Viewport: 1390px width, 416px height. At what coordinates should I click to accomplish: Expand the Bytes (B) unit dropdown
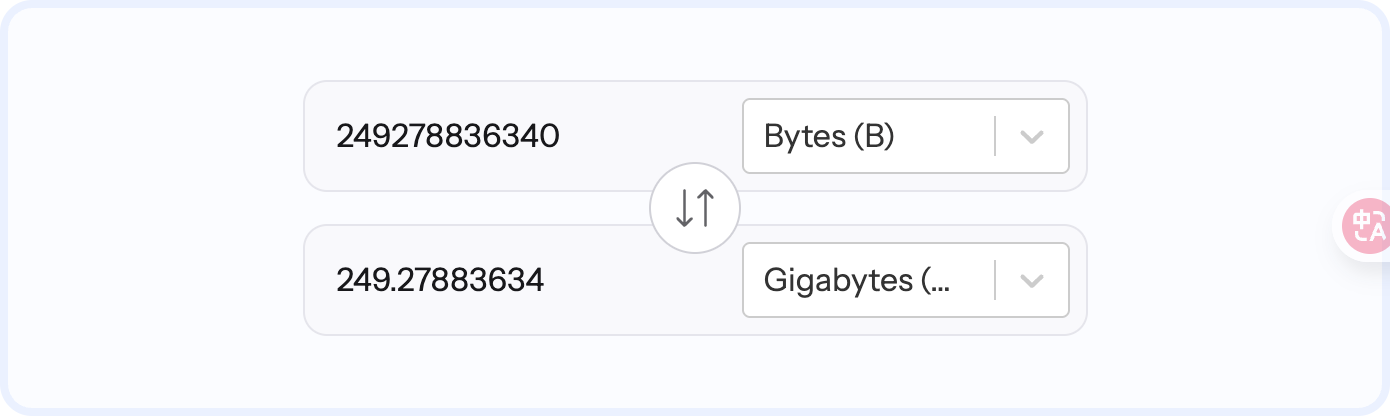905,136
